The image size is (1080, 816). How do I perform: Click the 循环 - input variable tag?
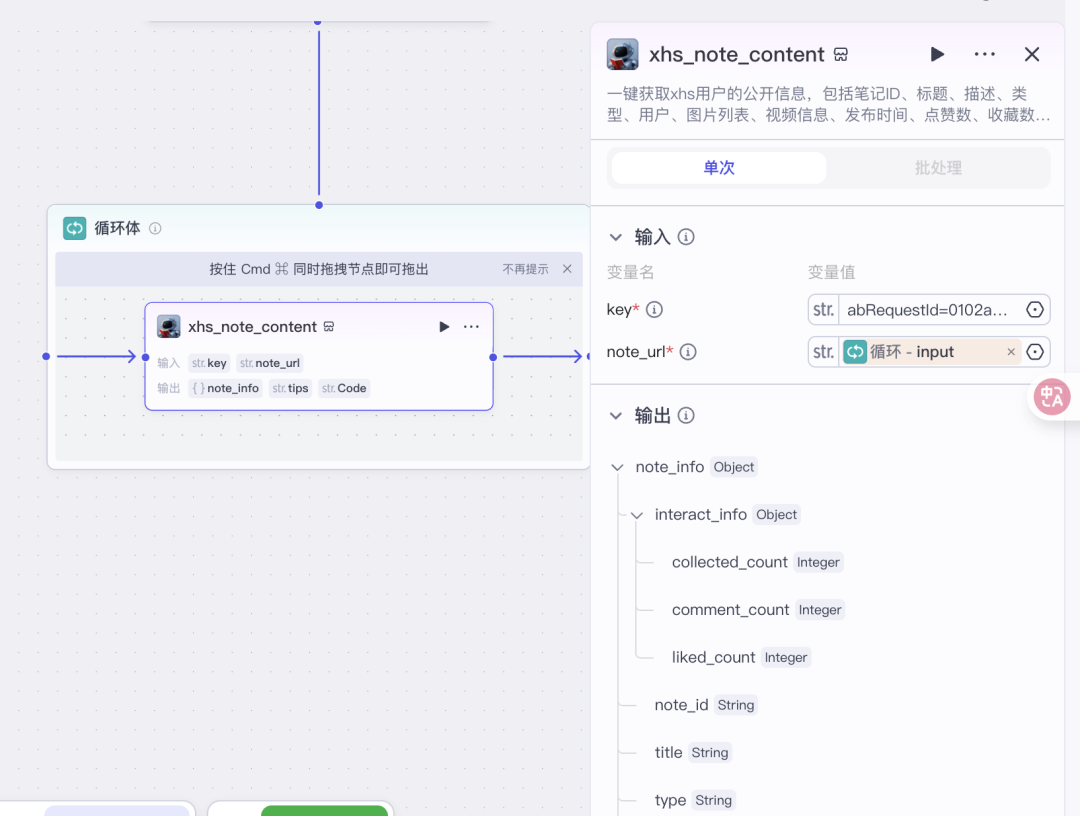[x=923, y=352]
